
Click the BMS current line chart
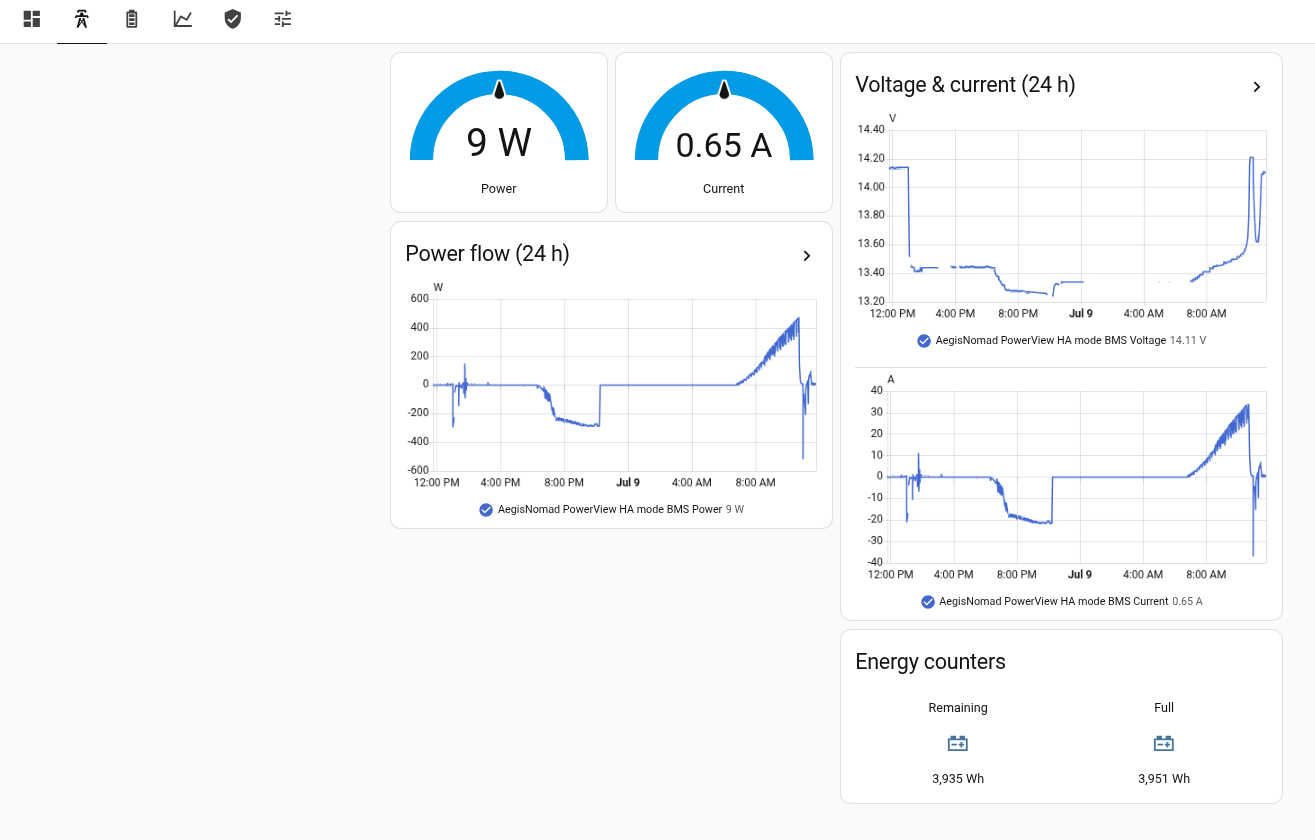coord(1078,477)
